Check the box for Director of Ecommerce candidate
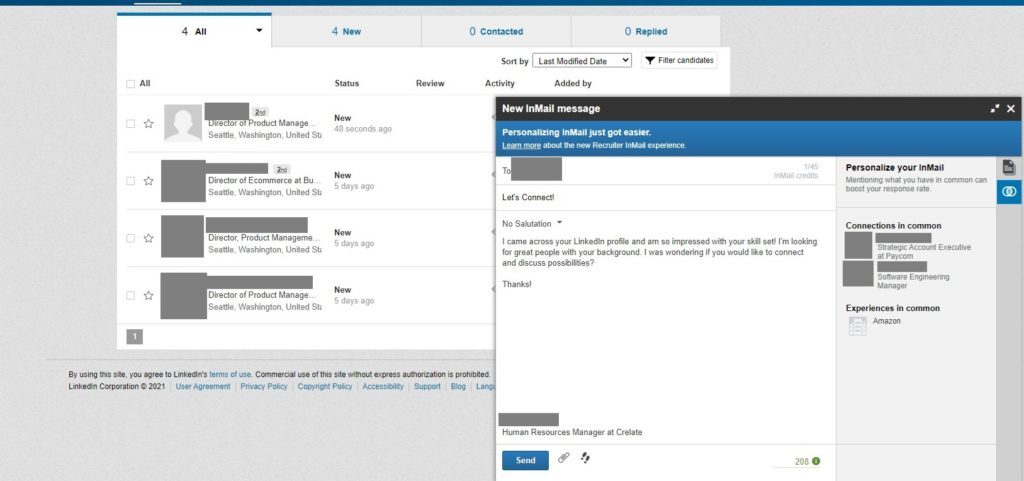The height and width of the screenshot is (481, 1024). 131,181
